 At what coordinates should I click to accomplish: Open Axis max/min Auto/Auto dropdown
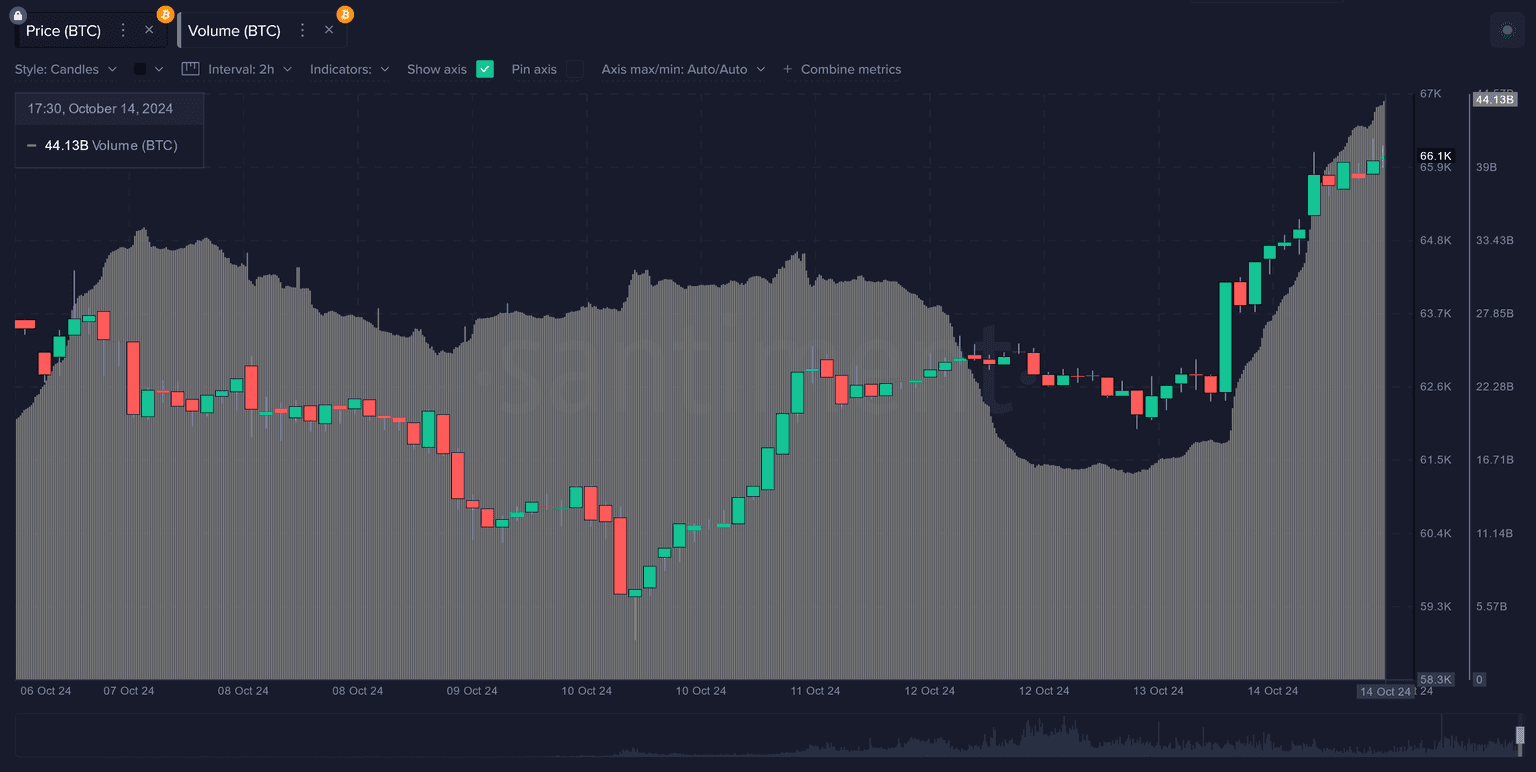pos(683,69)
